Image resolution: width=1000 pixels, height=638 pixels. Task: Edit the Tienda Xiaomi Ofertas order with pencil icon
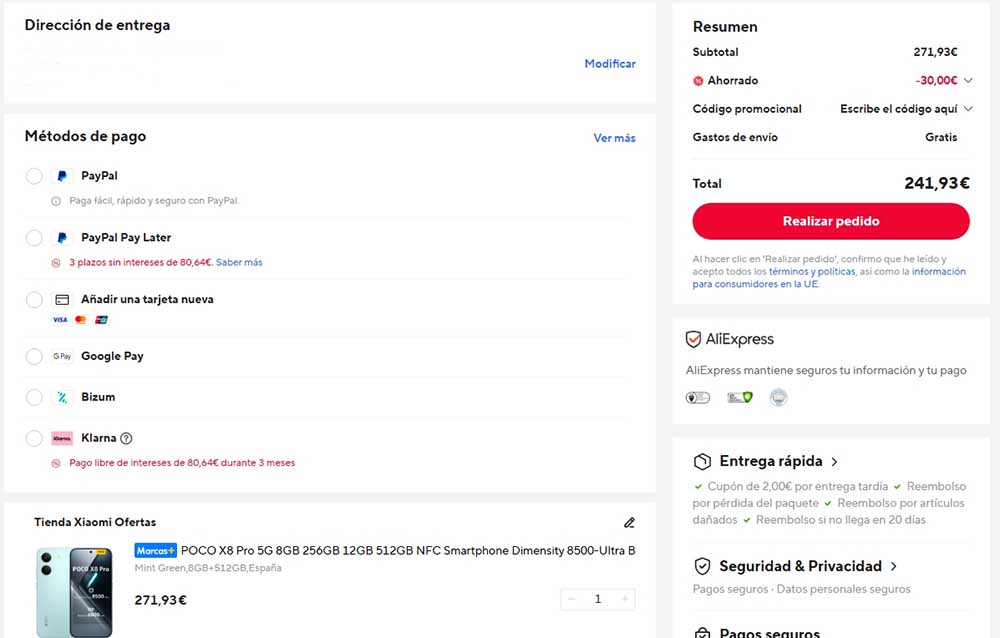tap(629, 523)
